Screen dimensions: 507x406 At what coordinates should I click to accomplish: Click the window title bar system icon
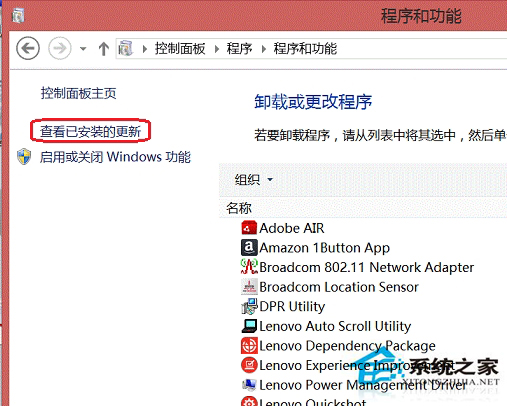point(18,15)
